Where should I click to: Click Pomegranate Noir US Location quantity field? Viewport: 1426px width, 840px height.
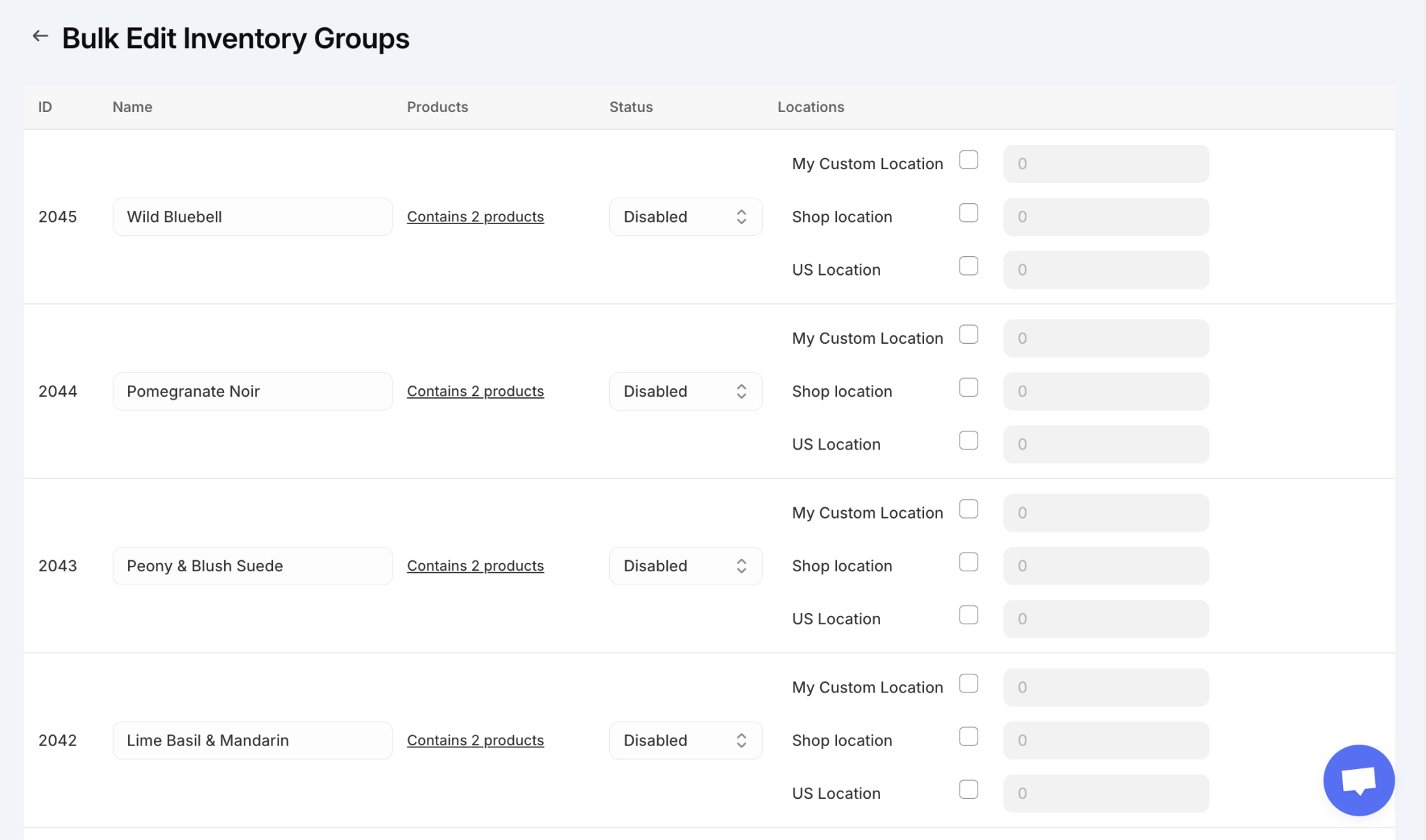click(1106, 445)
